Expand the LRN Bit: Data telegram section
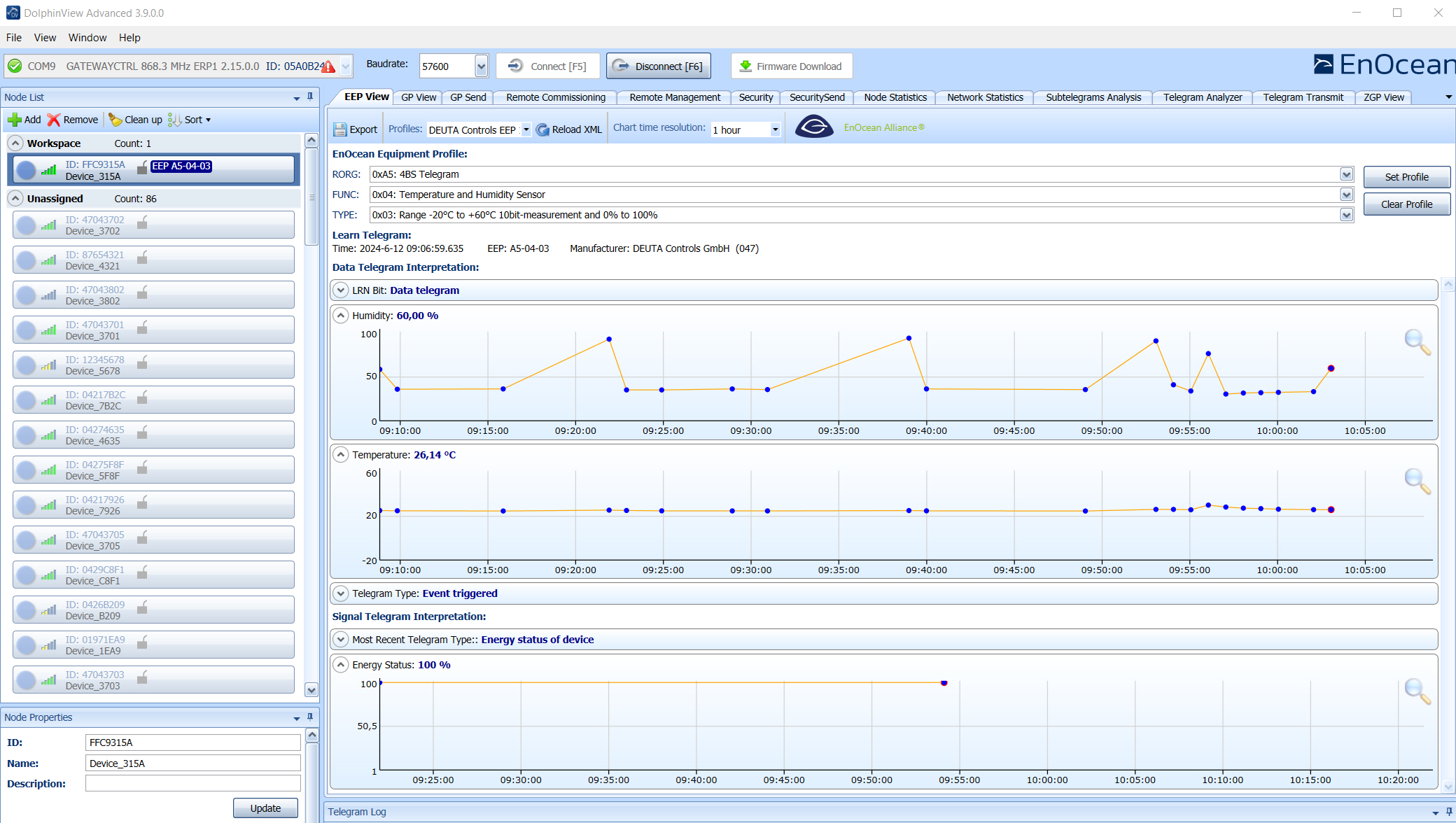 click(x=341, y=290)
